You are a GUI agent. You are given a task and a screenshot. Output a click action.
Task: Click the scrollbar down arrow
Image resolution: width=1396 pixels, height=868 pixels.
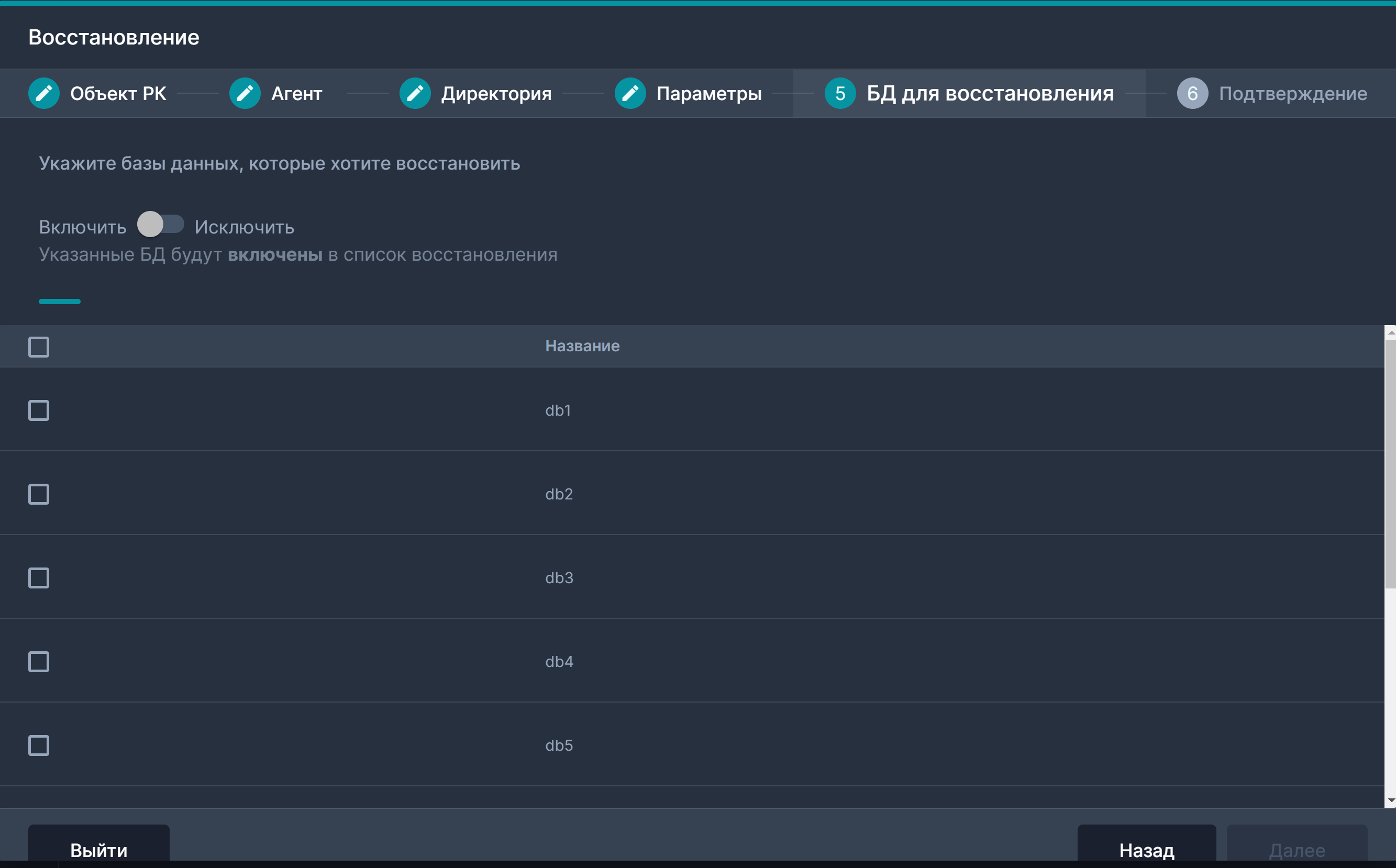tap(1390, 800)
